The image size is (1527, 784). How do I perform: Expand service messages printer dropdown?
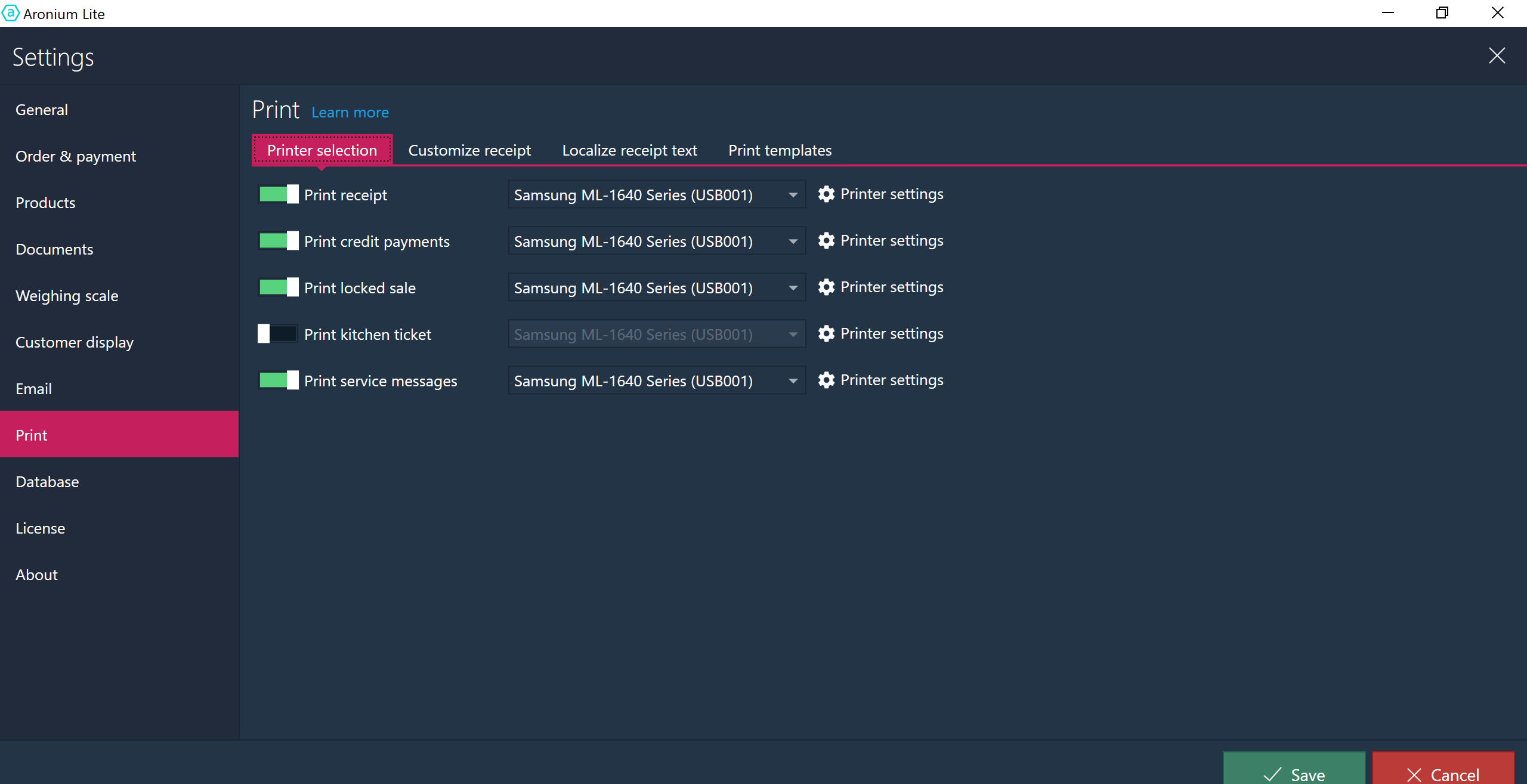tap(793, 381)
